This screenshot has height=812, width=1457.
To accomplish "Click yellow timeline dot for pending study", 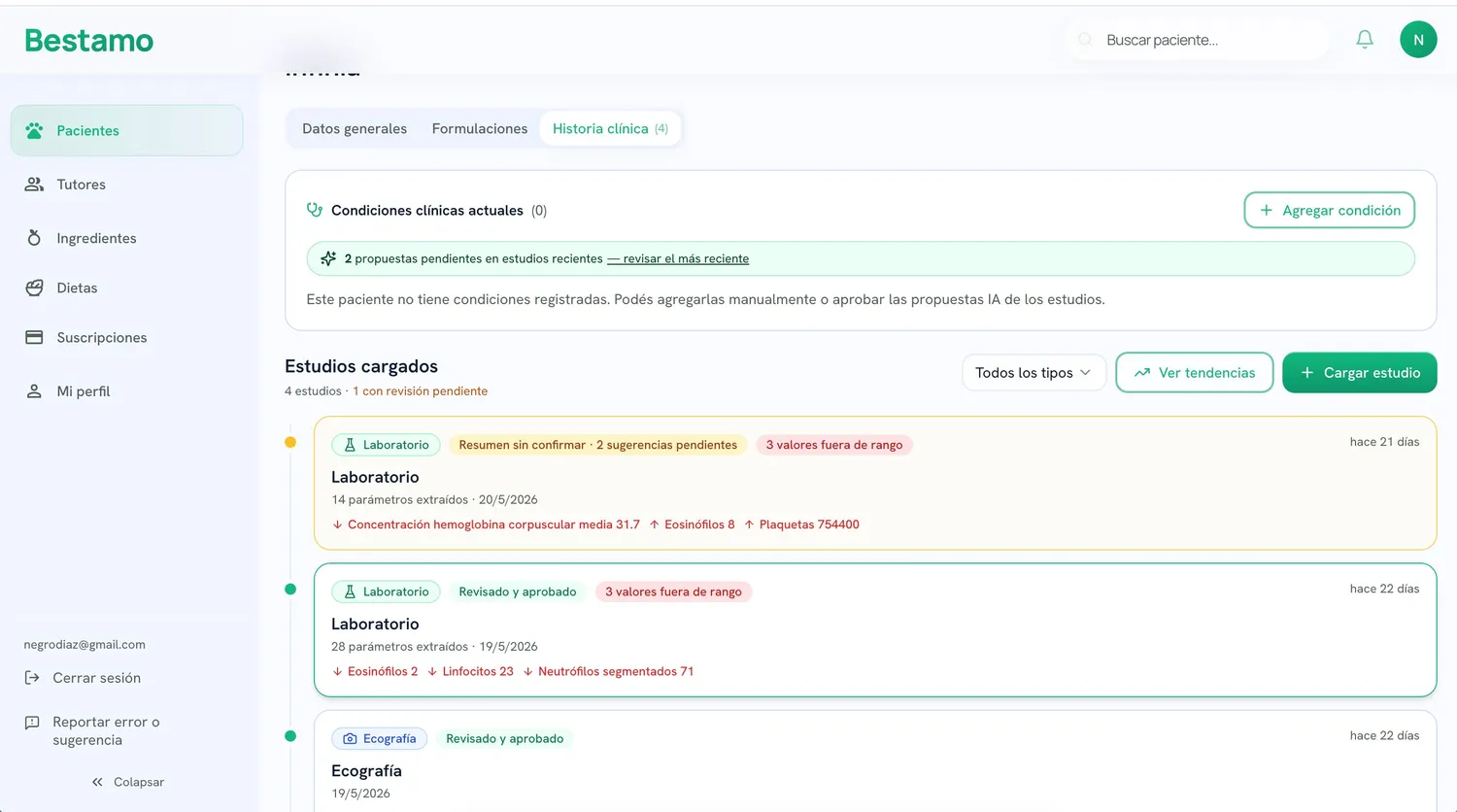I will 290,442.
